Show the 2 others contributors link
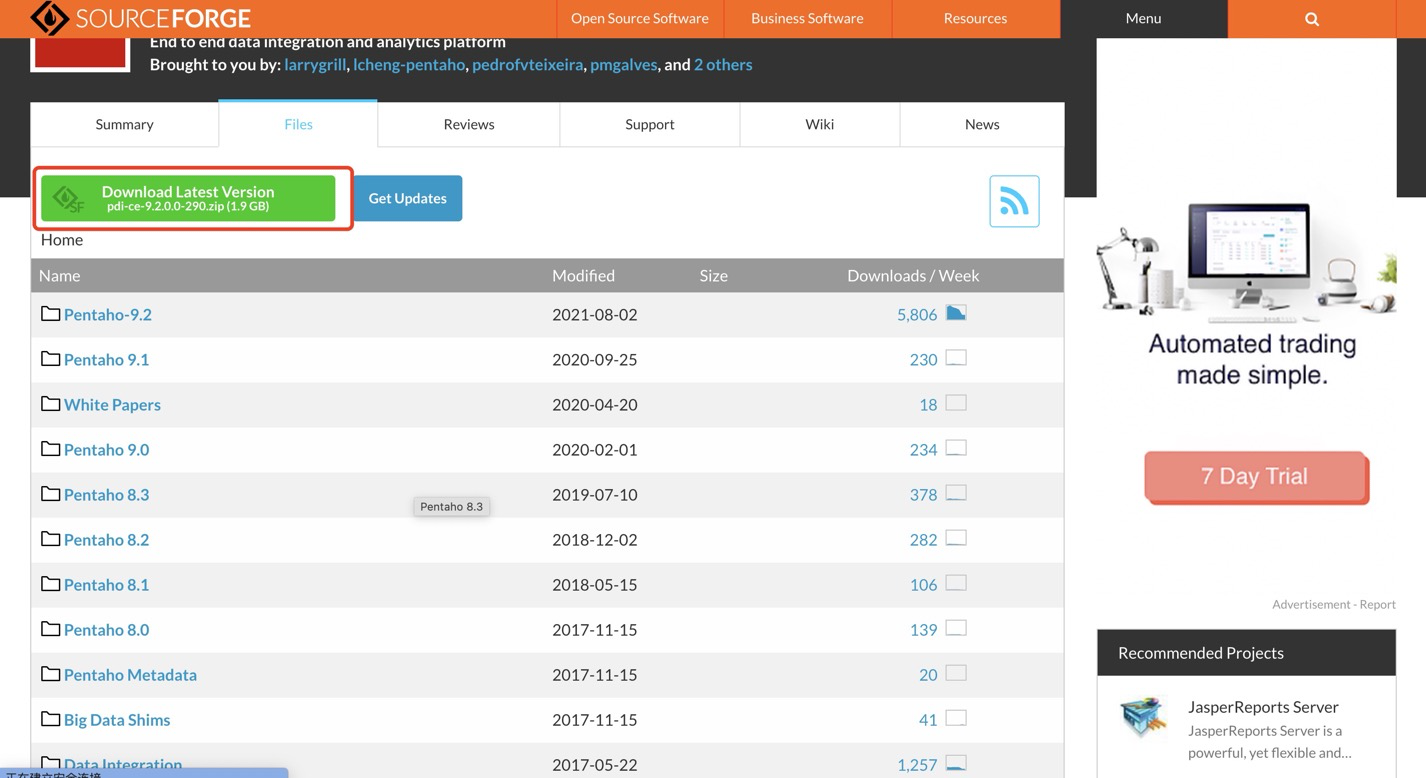 [723, 64]
